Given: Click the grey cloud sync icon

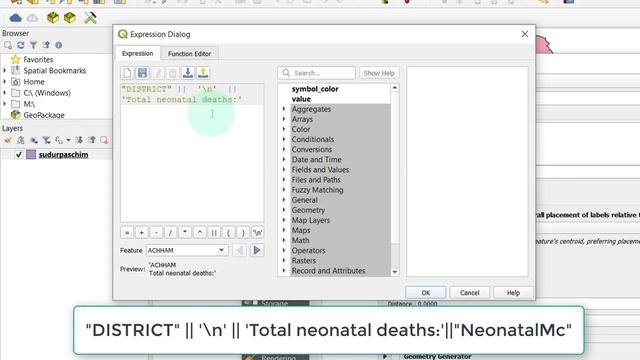Looking at the screenshot, I should (32, 18).
